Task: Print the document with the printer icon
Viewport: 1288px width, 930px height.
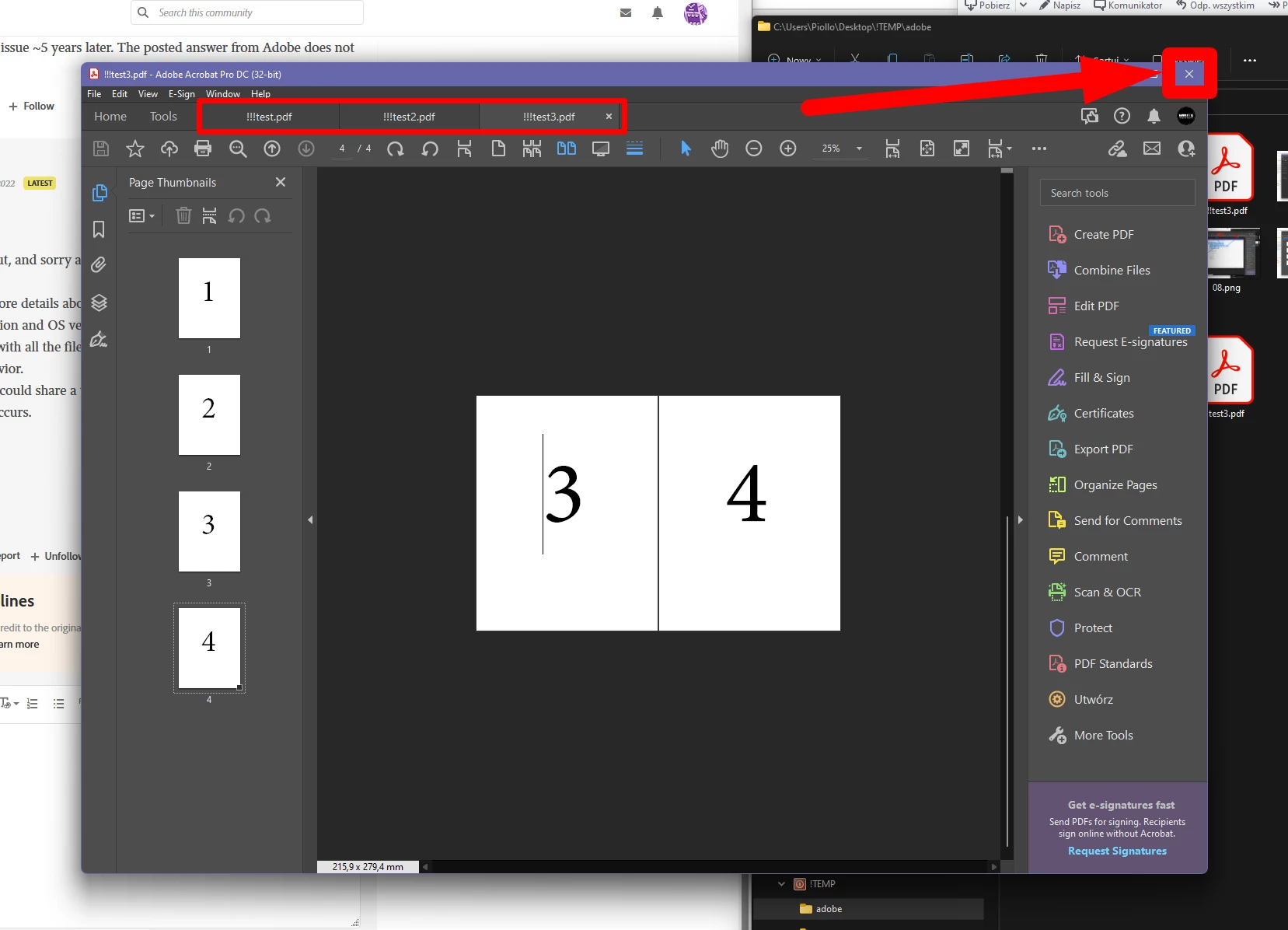Action: point(203,149)
